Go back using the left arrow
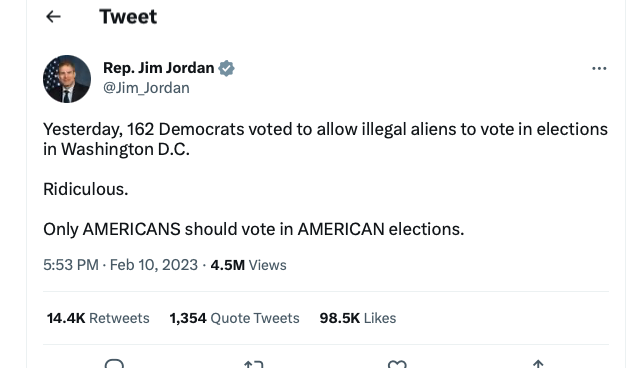This screenshot has height=368, width=637. click(53, 17)
